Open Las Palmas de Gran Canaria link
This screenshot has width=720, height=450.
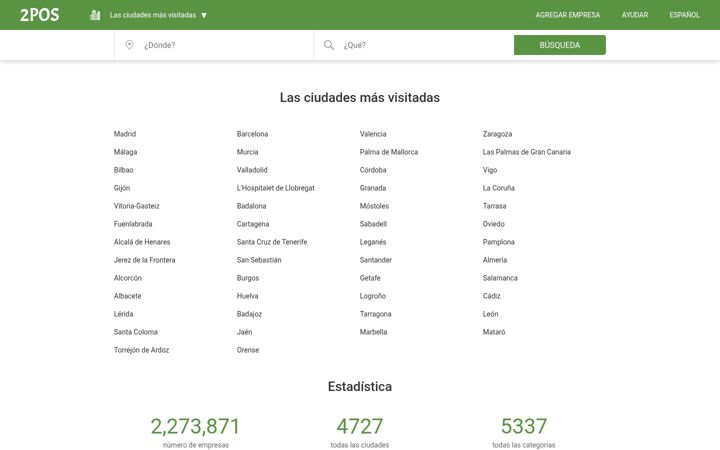tap(527, 152)
